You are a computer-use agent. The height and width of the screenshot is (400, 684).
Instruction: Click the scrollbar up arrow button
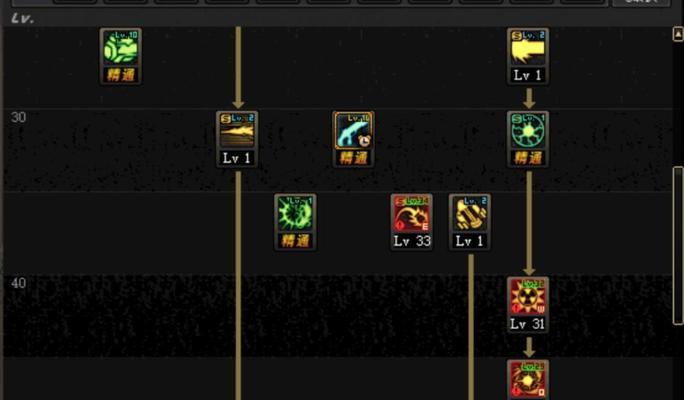pos(678,34)
